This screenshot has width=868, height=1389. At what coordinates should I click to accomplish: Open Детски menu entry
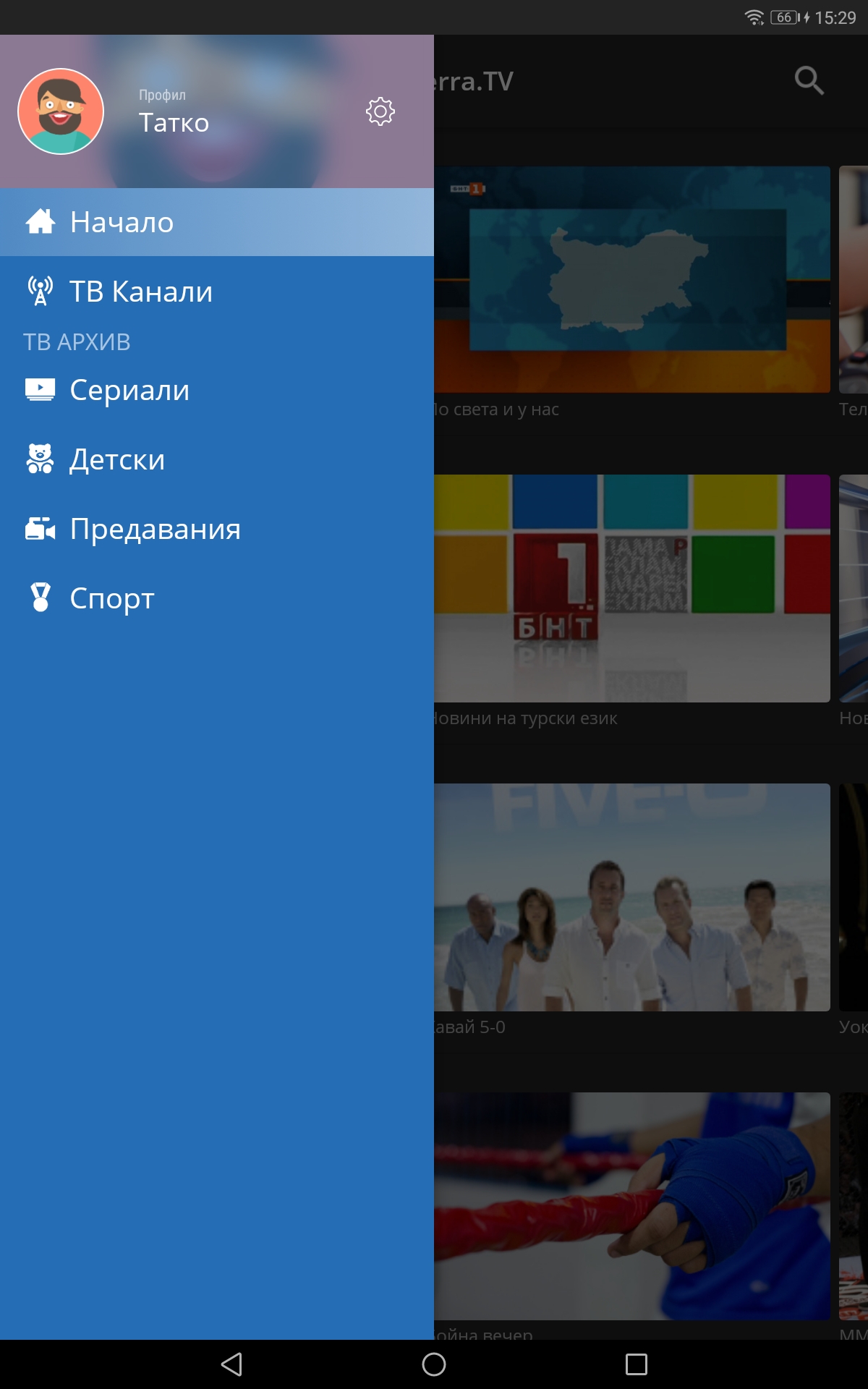(x=217, y=459)
